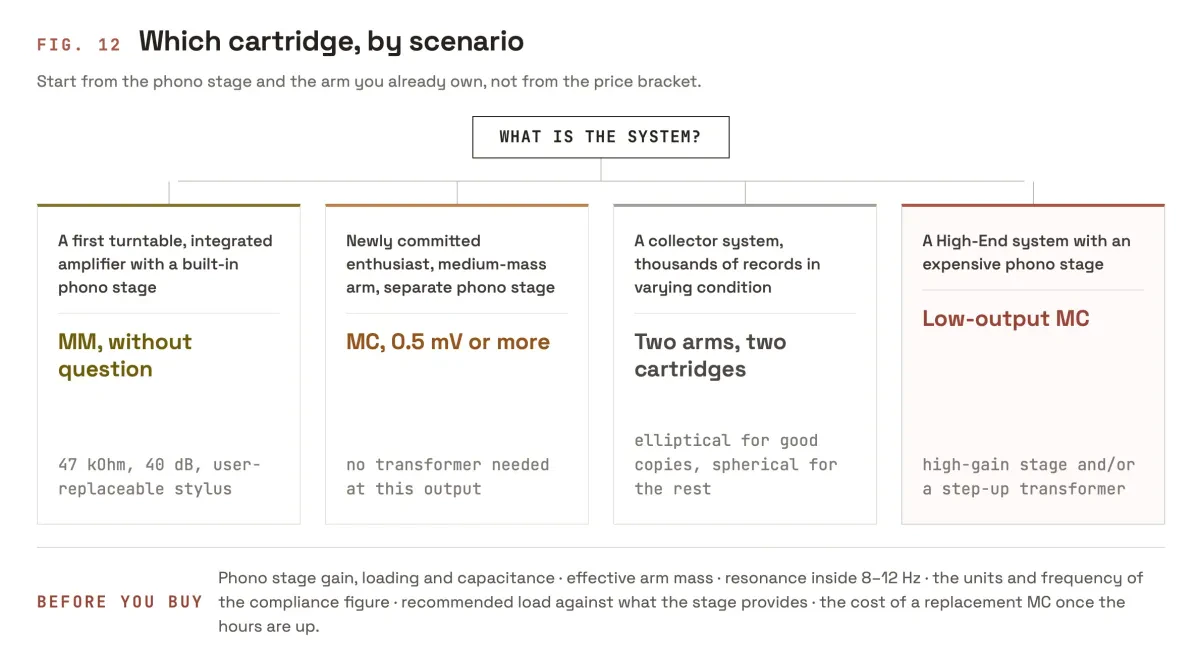
Task: Click the 'Two arms, two cartridges' heading
Action: [710, 355]
